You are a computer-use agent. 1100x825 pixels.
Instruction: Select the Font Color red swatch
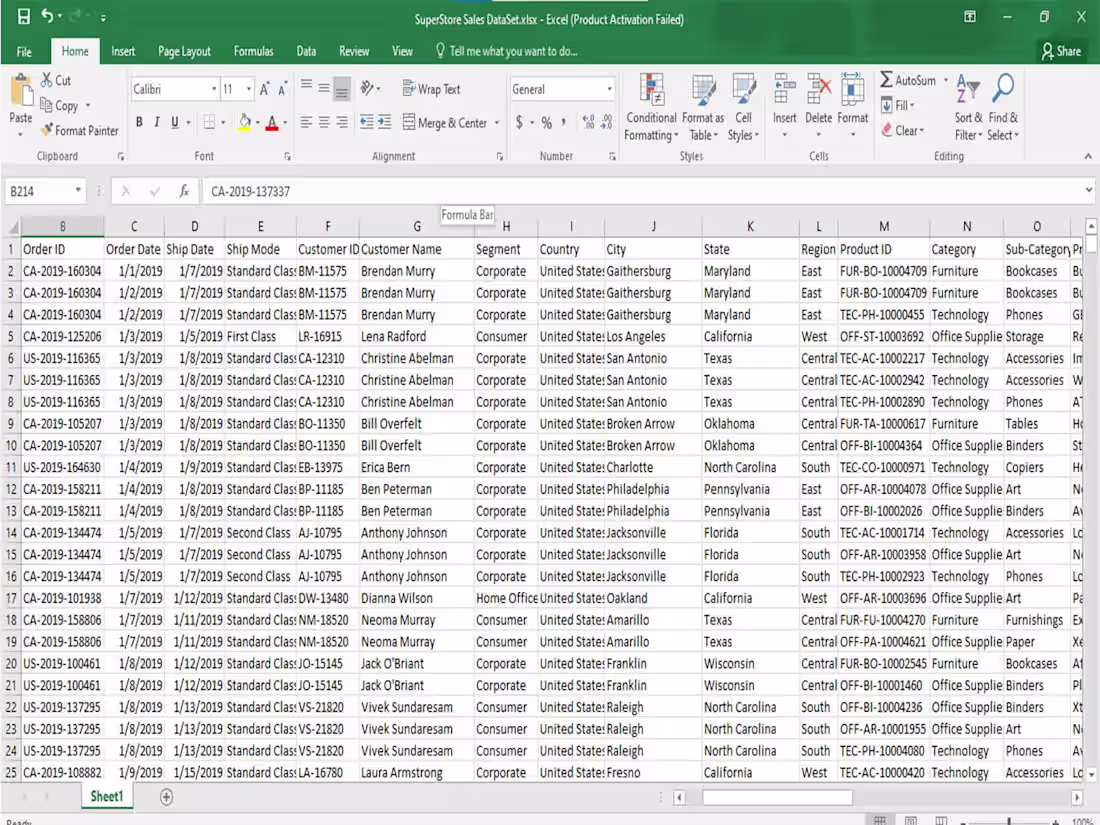pos(273,122)
